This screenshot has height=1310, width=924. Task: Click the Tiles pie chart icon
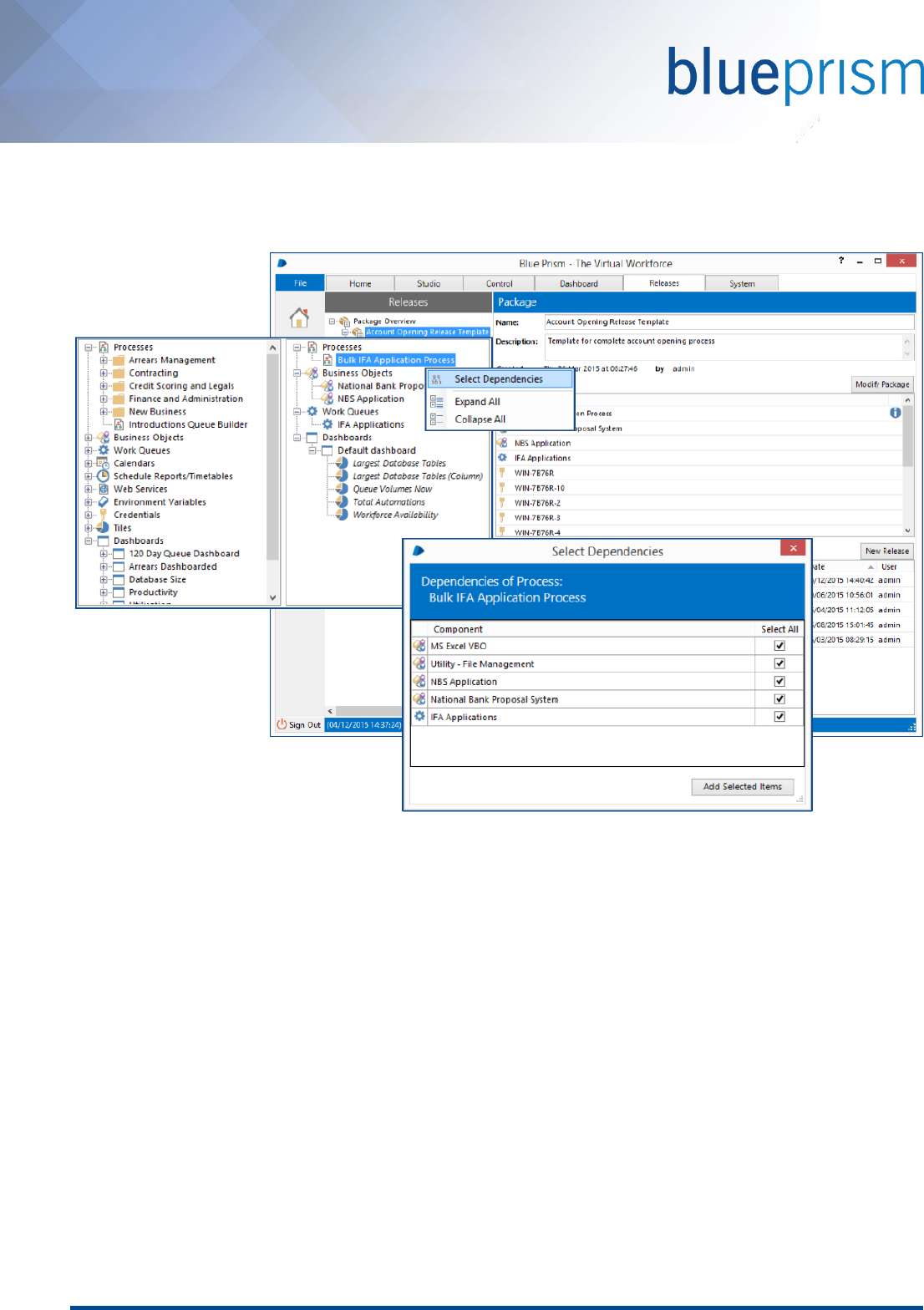pos(103,528)
